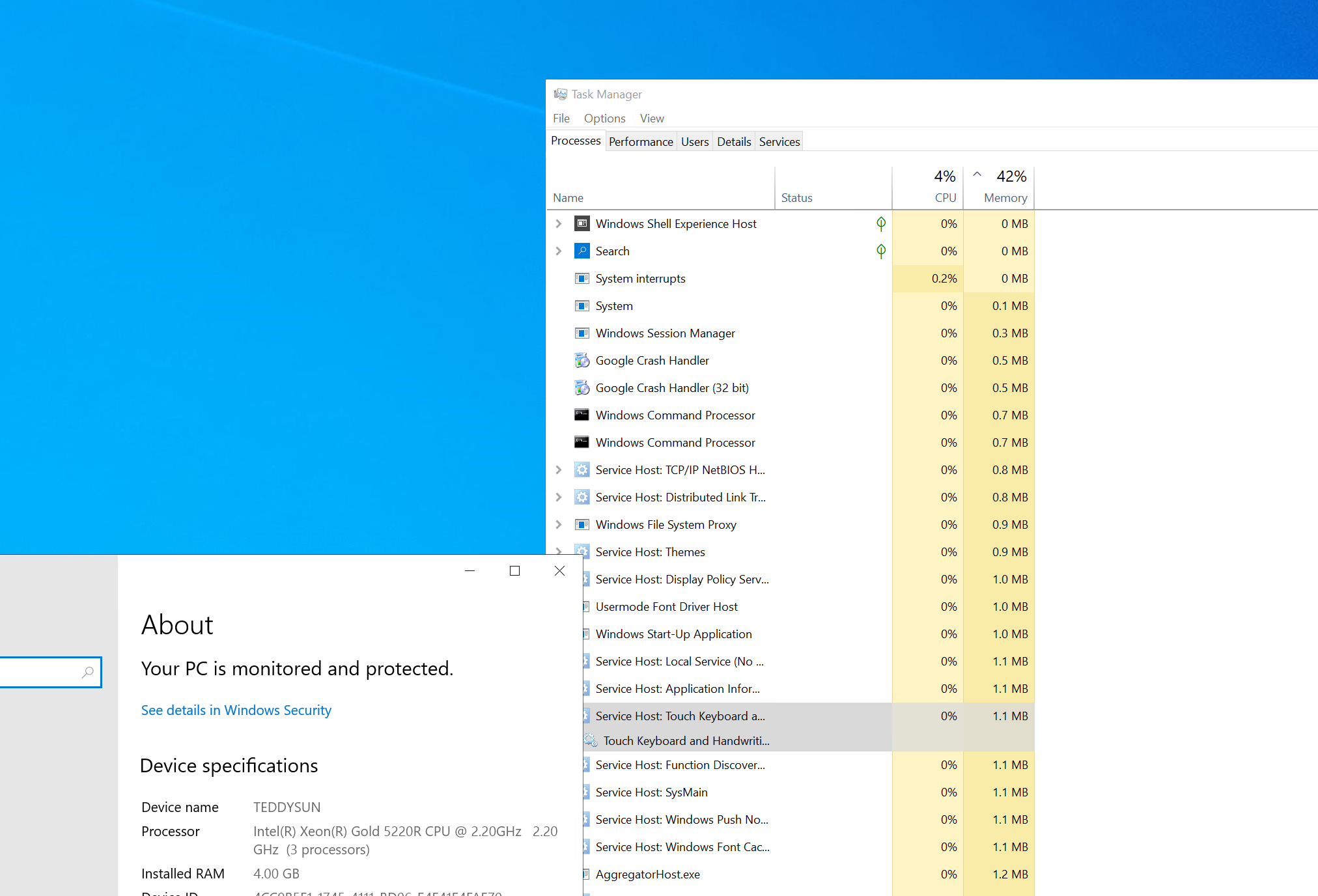Sort processes by the Name column
The height and width of the screenshot is (896, 1318).
(x=660, y=188)
